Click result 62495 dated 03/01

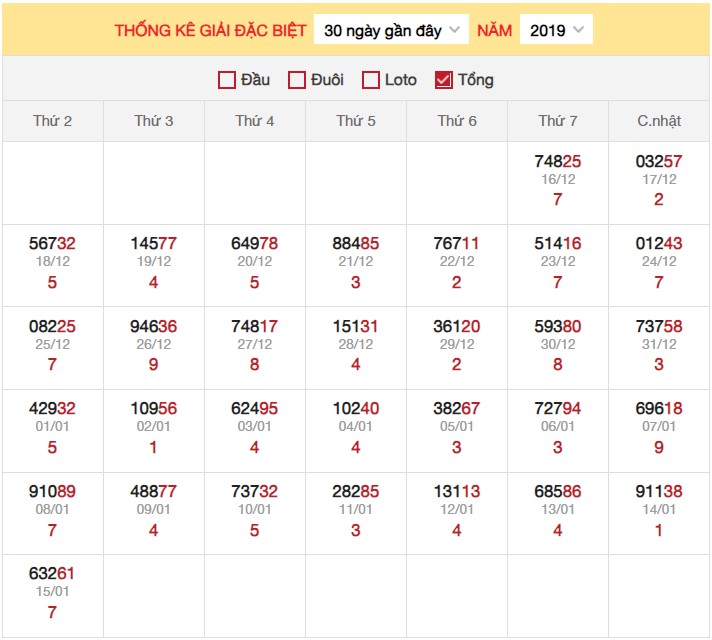[255, 408]
